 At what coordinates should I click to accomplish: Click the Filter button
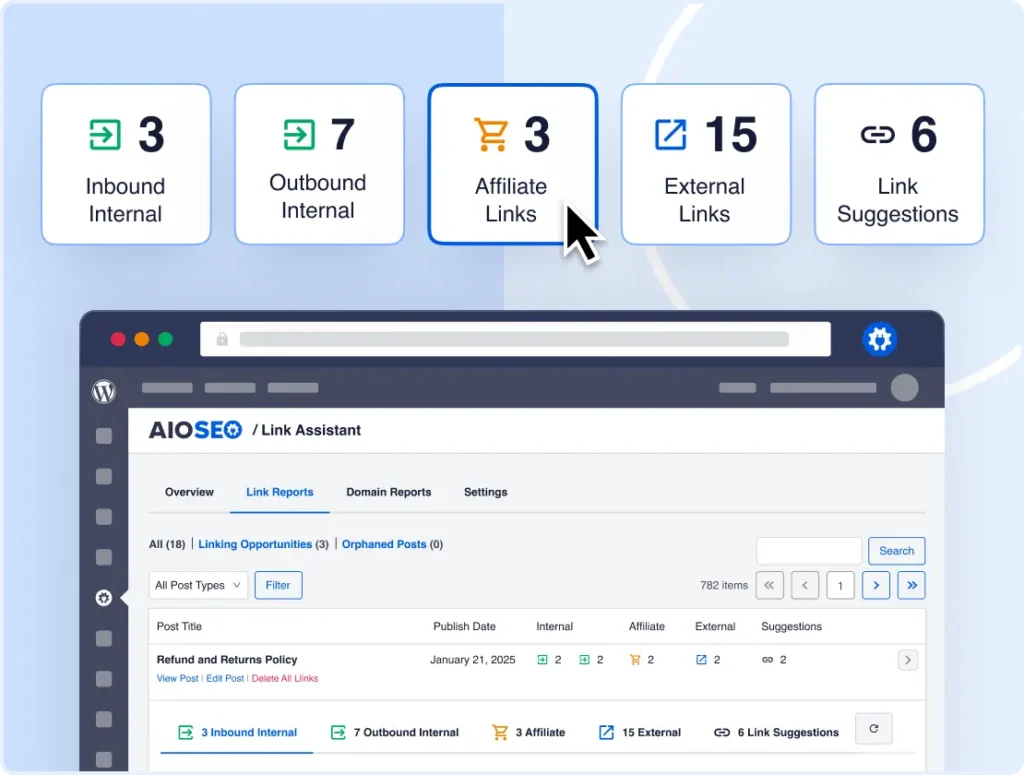click(278, 585)
